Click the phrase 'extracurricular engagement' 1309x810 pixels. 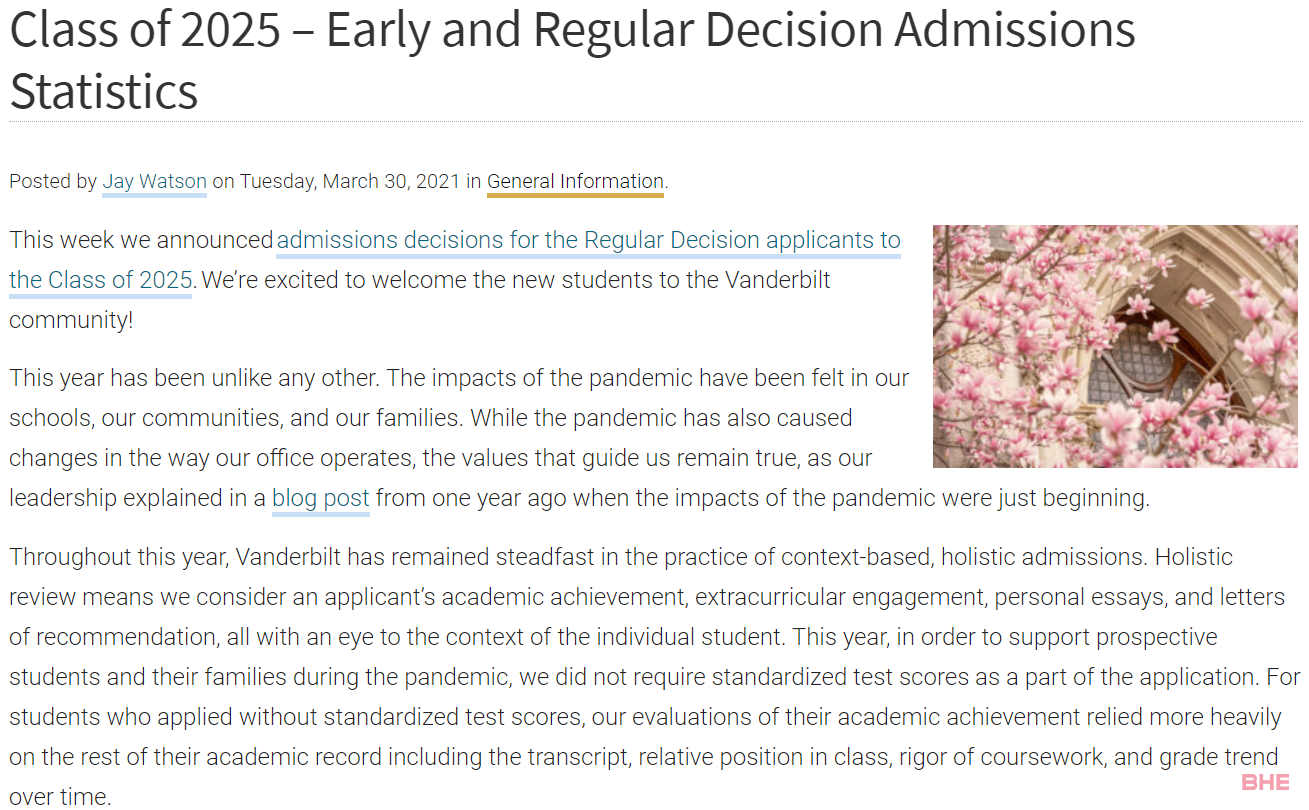pos(840,597)
